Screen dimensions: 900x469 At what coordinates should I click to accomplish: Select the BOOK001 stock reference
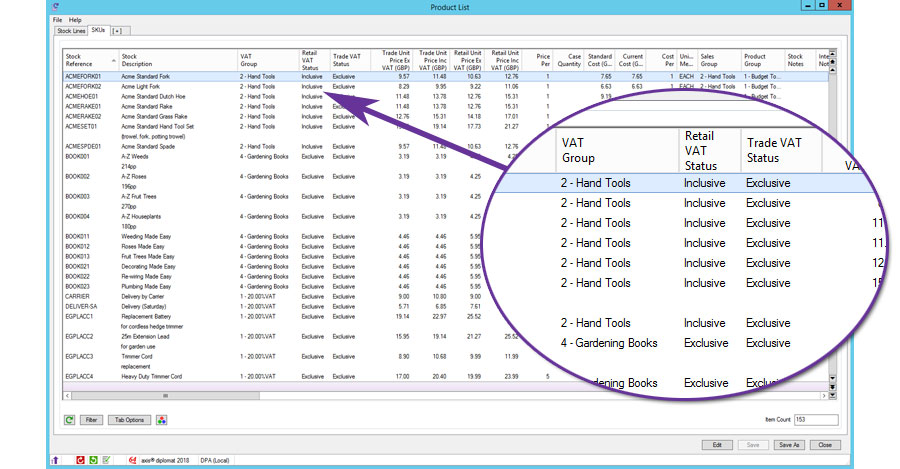[77, 156]
